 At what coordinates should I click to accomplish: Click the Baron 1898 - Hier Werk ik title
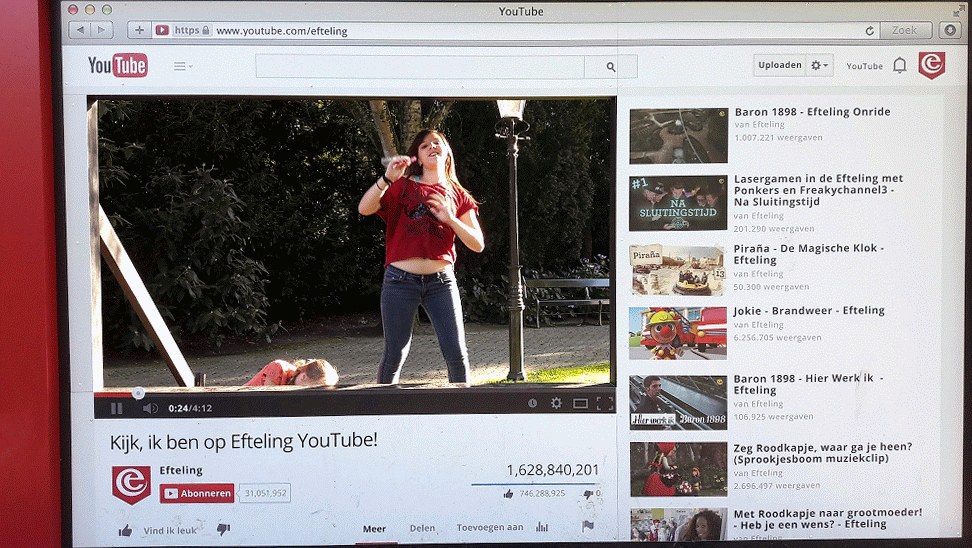808,384
